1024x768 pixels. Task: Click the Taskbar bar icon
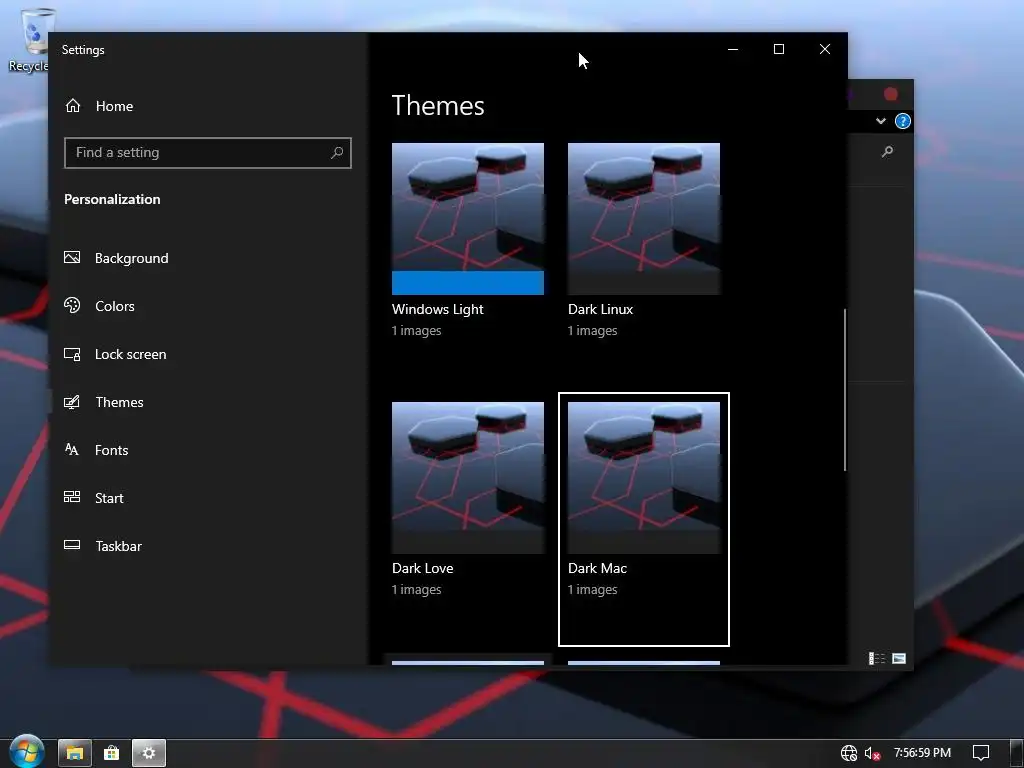pos(72,545)
